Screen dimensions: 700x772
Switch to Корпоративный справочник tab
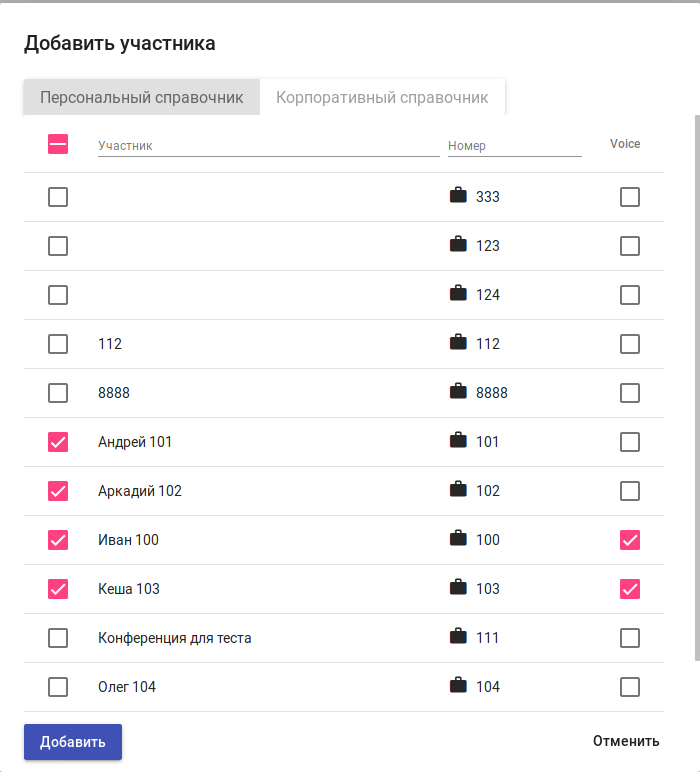tap(382, 98)
